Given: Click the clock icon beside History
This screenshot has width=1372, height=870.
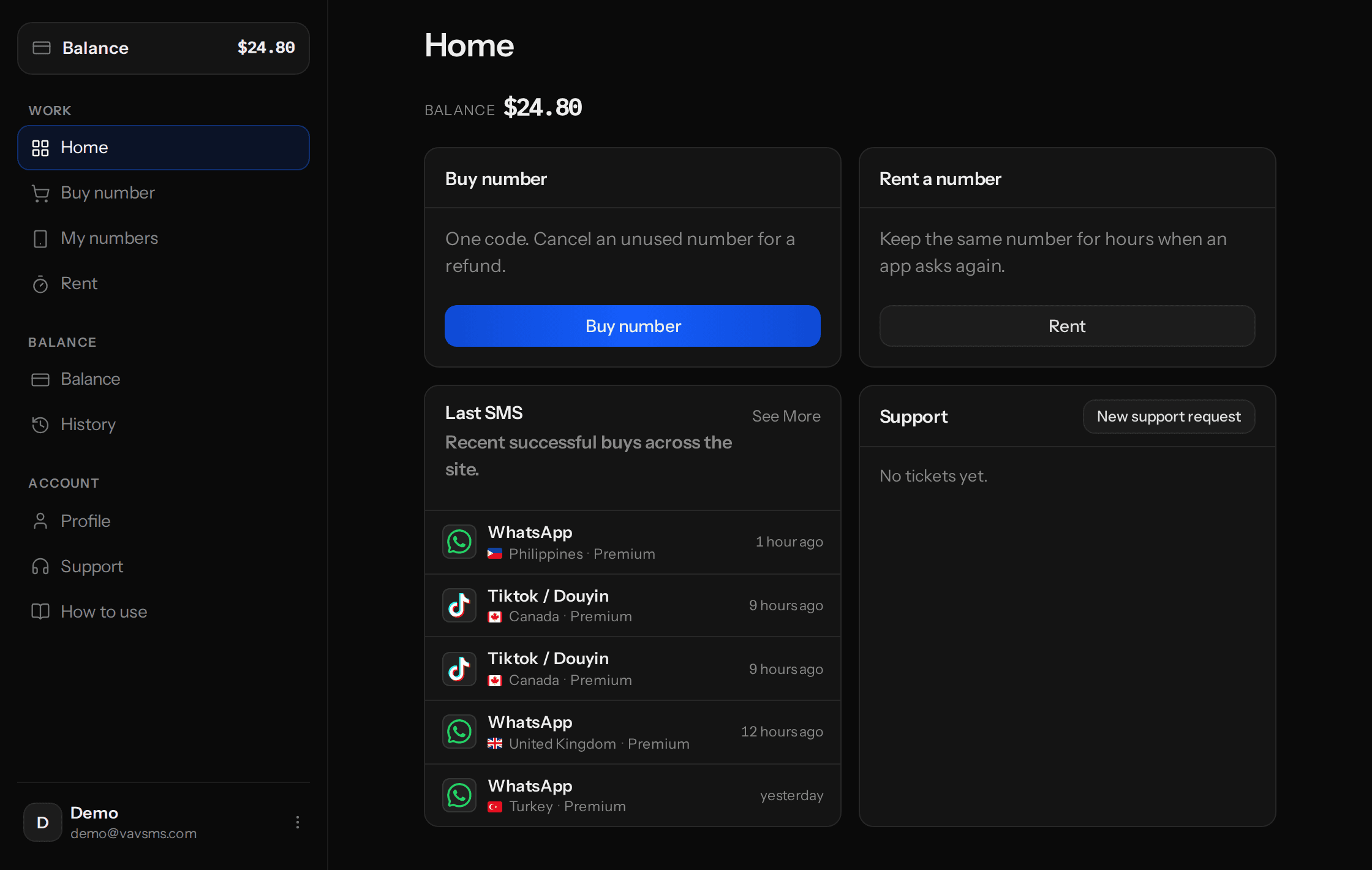Looking at the screenshot, I should pyautogui.click(x=40, y=425).
